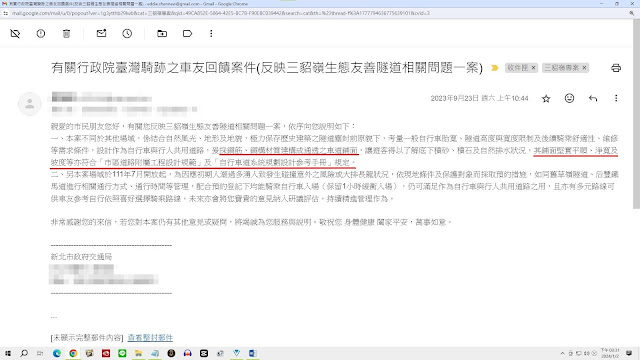This screenshot has width=640, height=360.
Task: Open the toolbar More options menu
Action: pyautogui.click(x=211, y=33)
